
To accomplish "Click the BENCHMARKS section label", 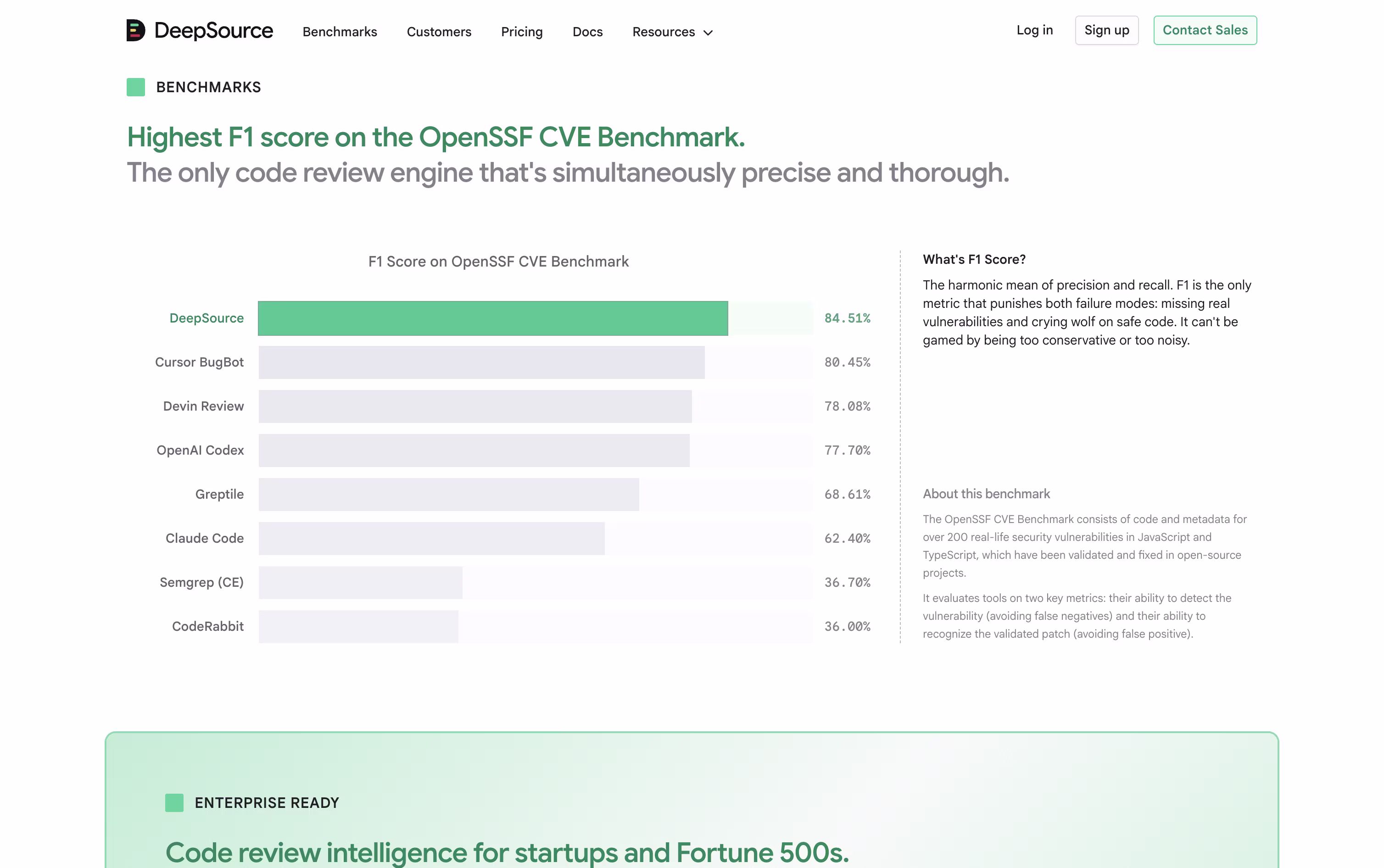I will [208, 87].
